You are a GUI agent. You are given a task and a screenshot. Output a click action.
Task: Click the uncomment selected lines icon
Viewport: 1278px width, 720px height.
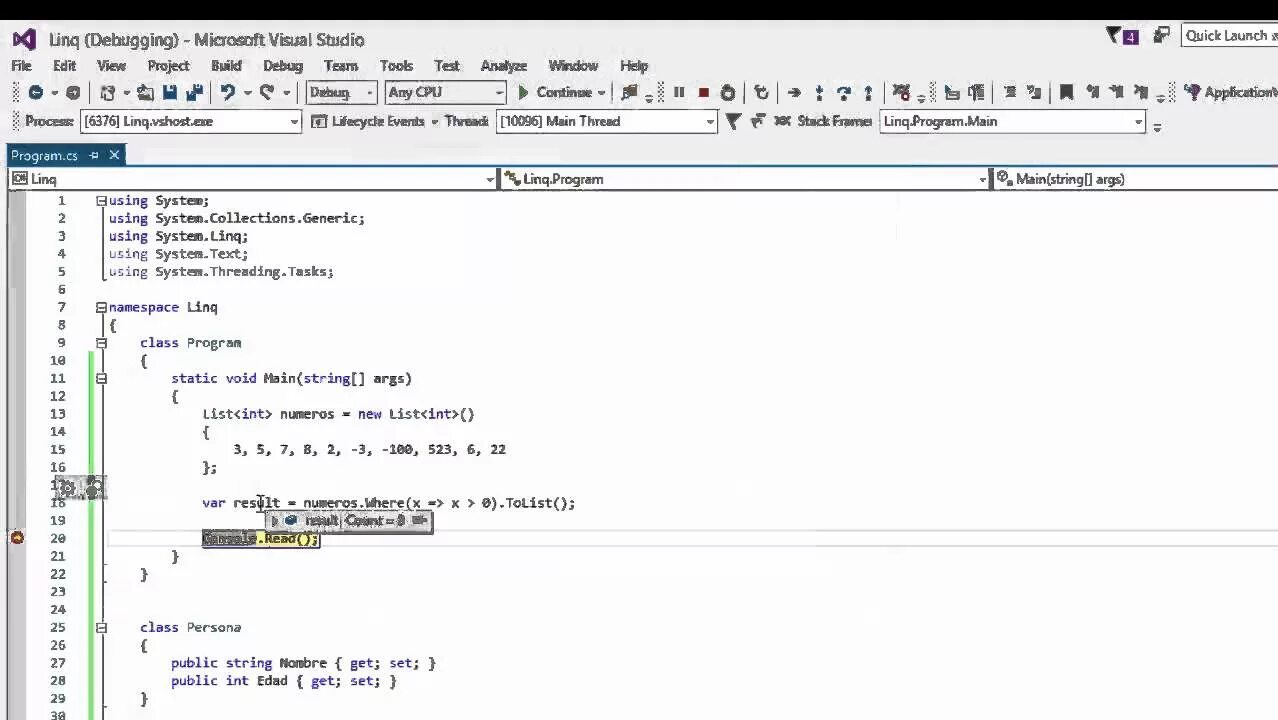coord(1034,92)
